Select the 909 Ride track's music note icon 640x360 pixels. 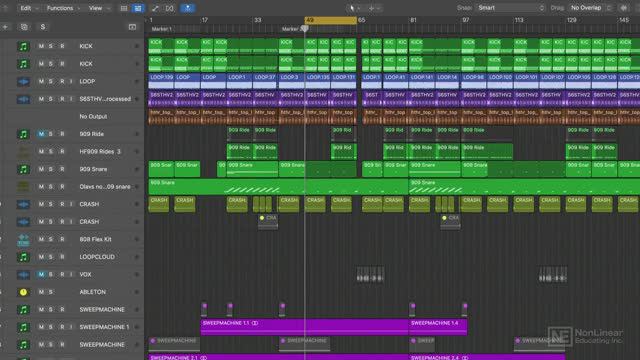tap(23, 134)
